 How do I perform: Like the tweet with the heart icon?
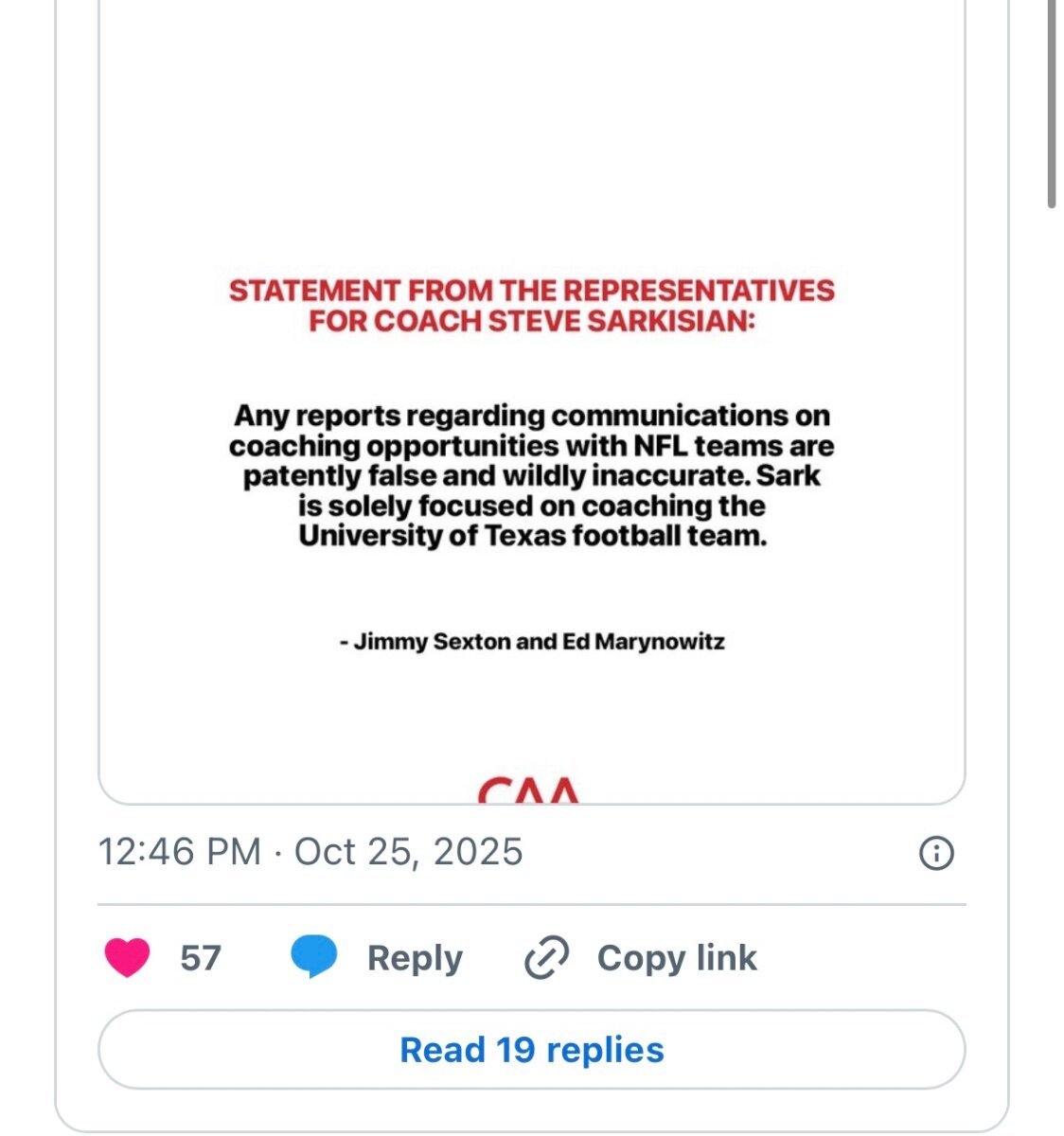click(127, 957)
